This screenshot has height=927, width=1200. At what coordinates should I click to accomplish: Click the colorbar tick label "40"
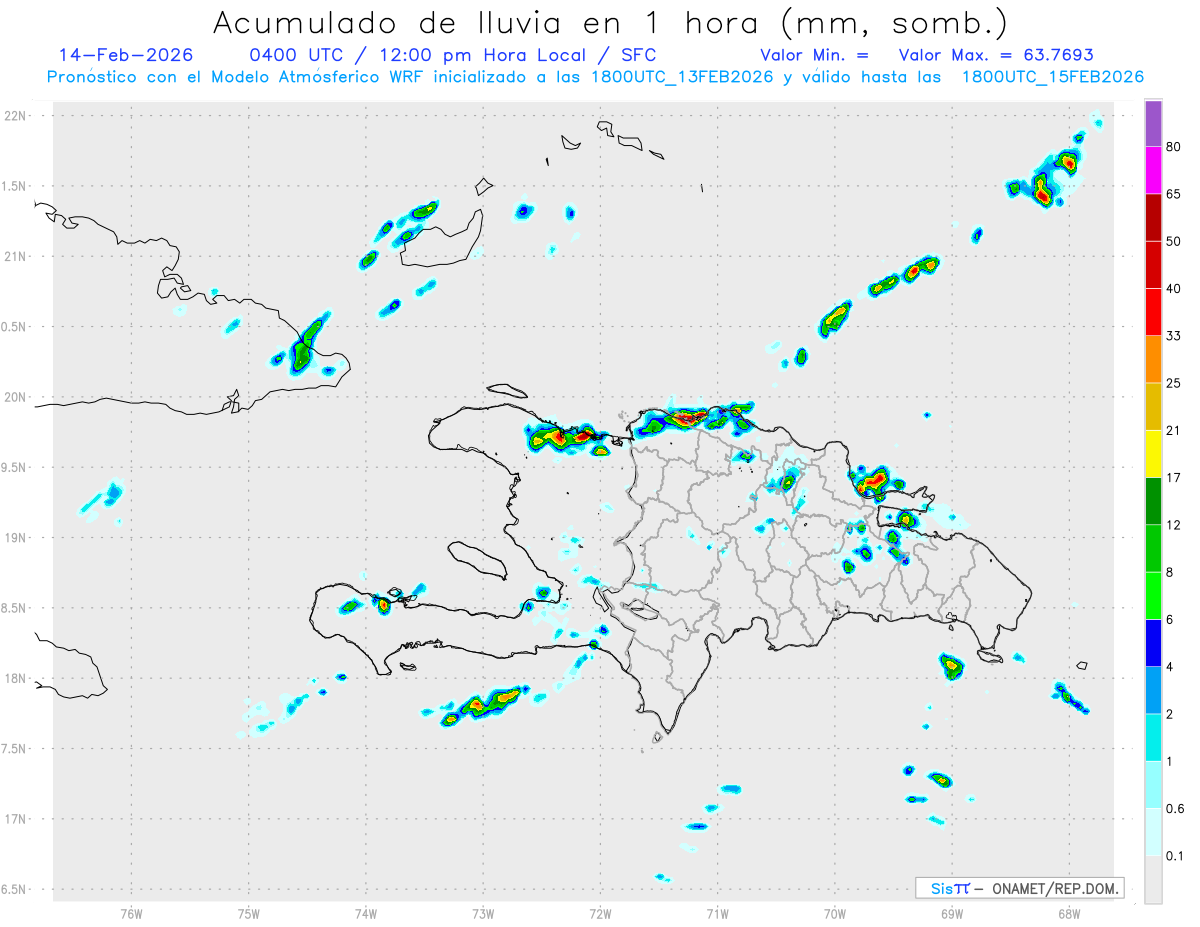tap(1174, 289)
